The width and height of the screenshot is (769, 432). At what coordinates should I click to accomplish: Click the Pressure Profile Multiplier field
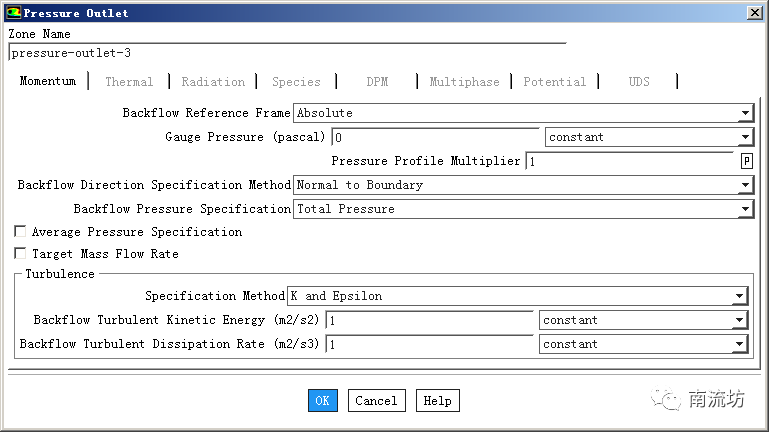[x=630, y=161]
